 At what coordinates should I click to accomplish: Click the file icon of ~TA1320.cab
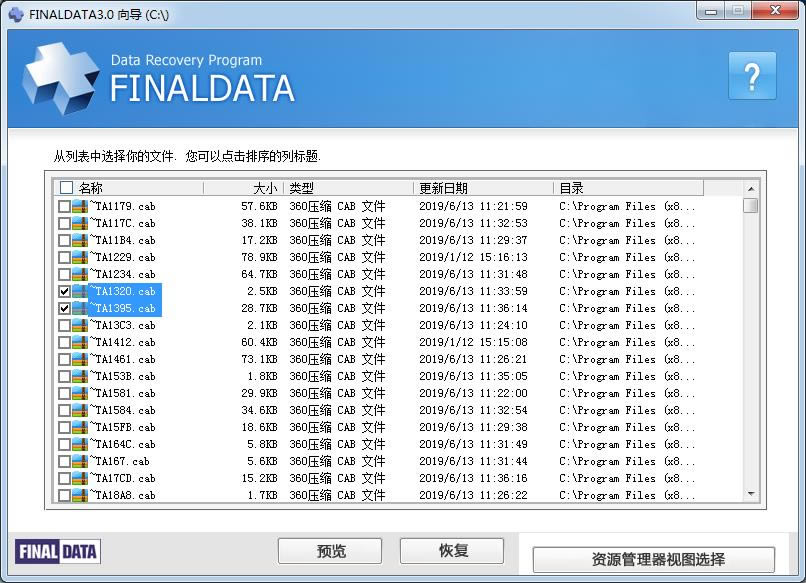(x=80, y=292)
